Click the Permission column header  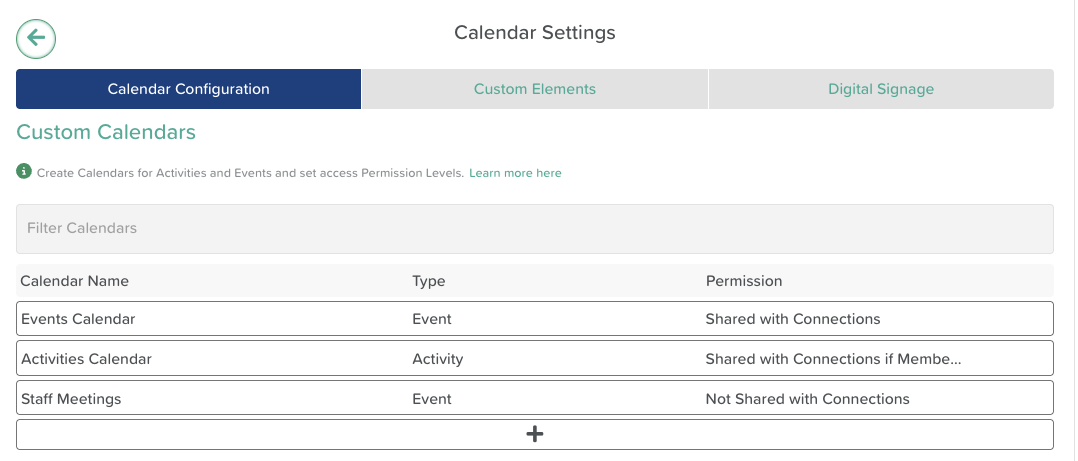pyautogui.click(x=743, y=281)
